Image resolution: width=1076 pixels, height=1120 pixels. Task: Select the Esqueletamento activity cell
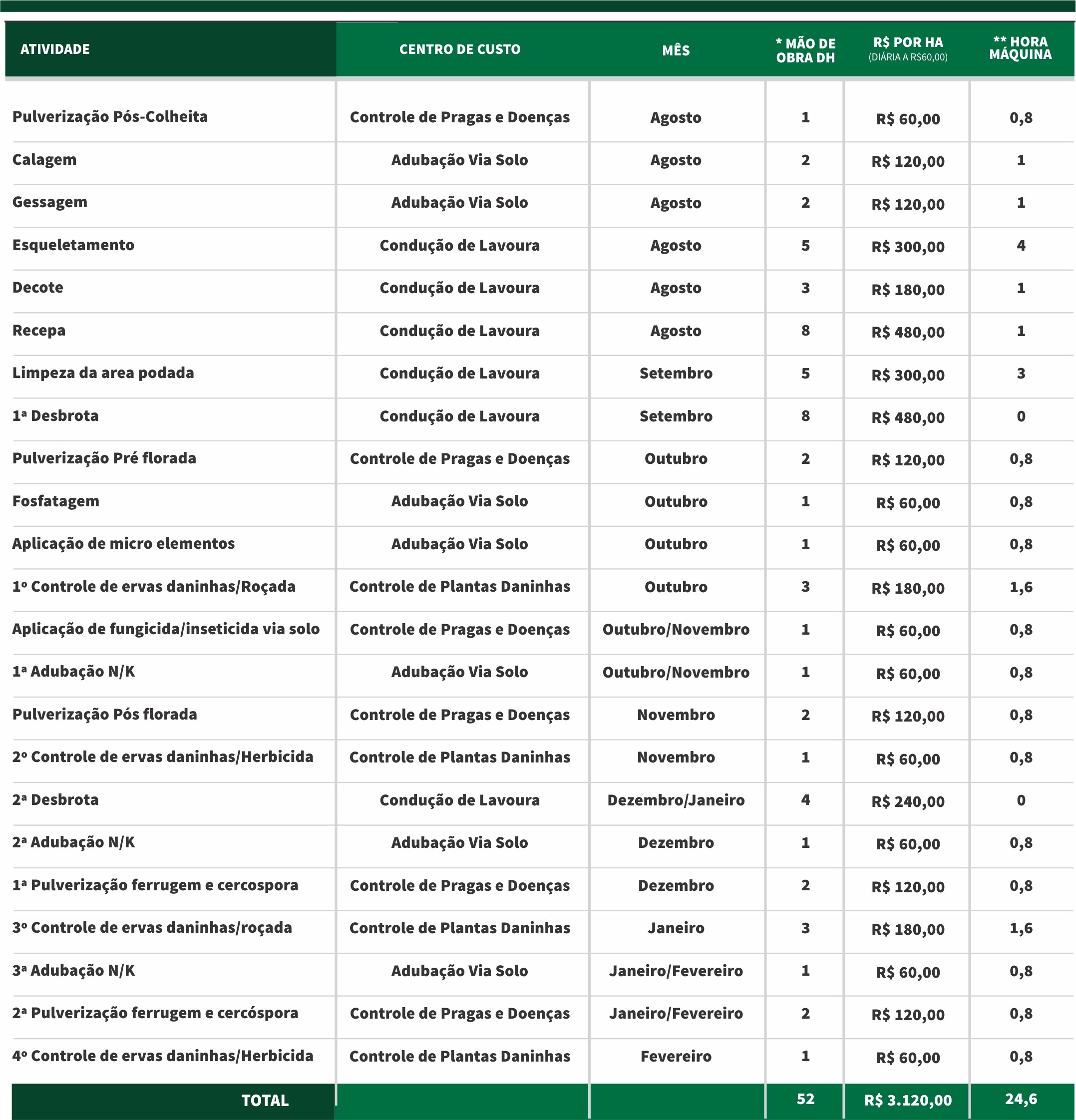73,245
